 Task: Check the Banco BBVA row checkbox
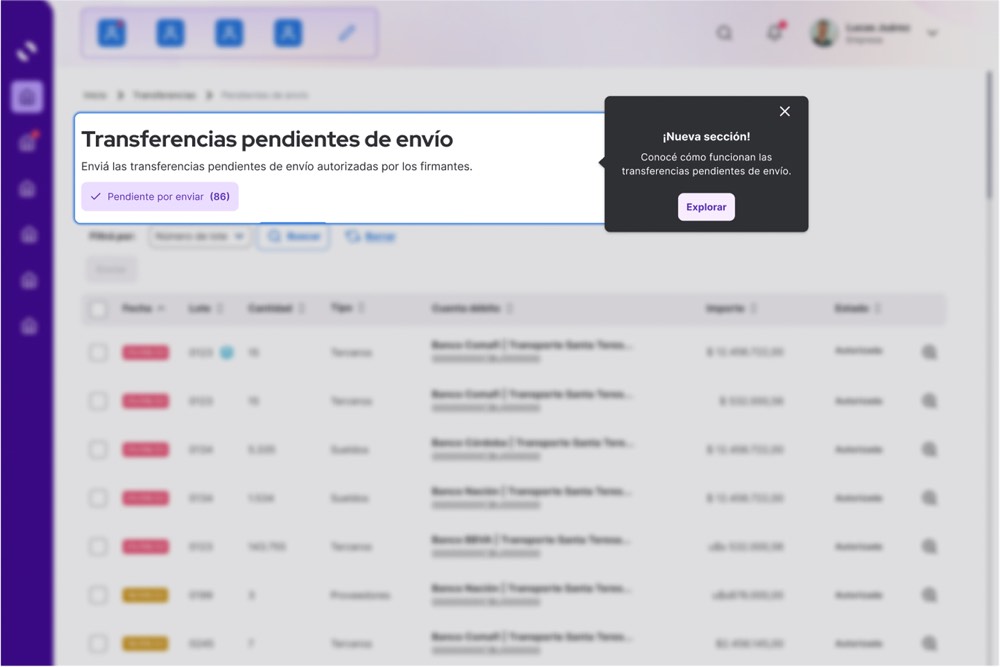(x=98, y=546)
